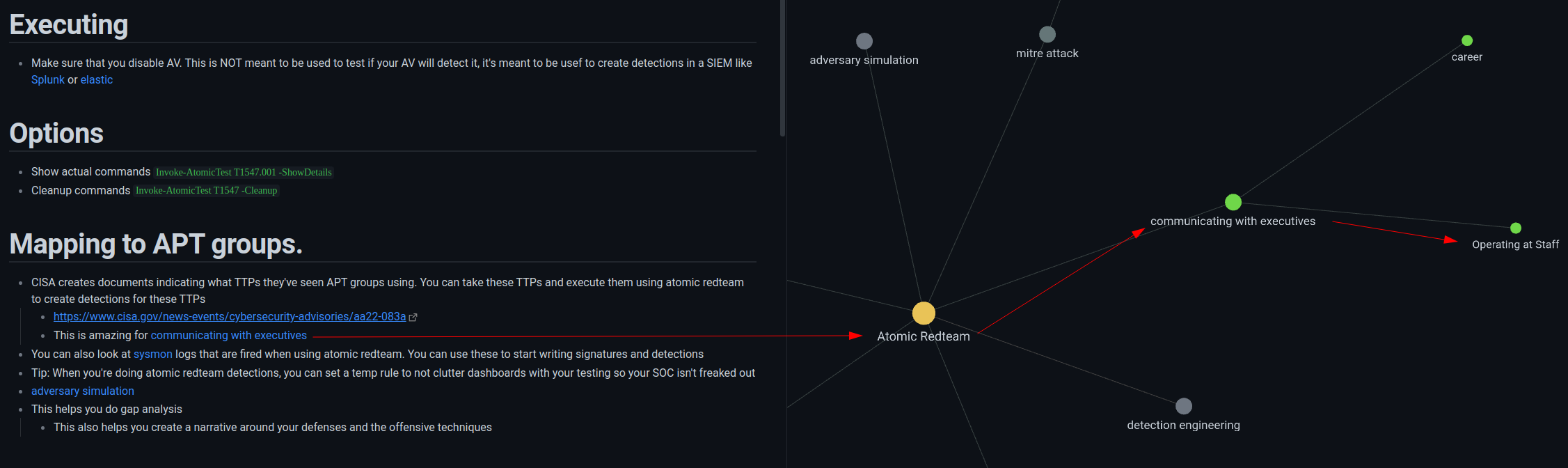Viewport: 1568px width, 468px height.
Task: Open the Splunk link
Action: [47, 79]
